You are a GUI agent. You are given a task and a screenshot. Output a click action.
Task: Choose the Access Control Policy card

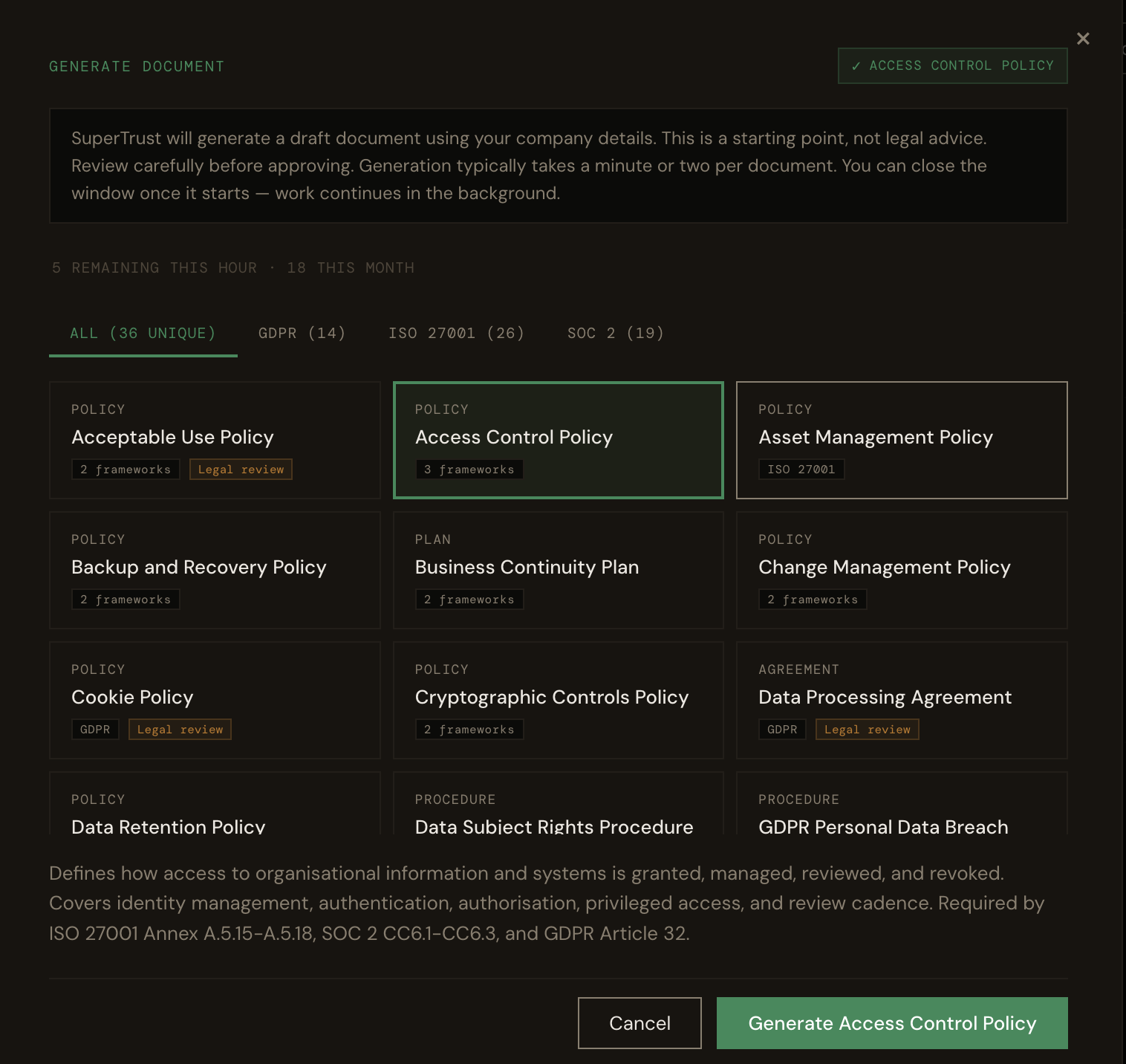point(558,440)
